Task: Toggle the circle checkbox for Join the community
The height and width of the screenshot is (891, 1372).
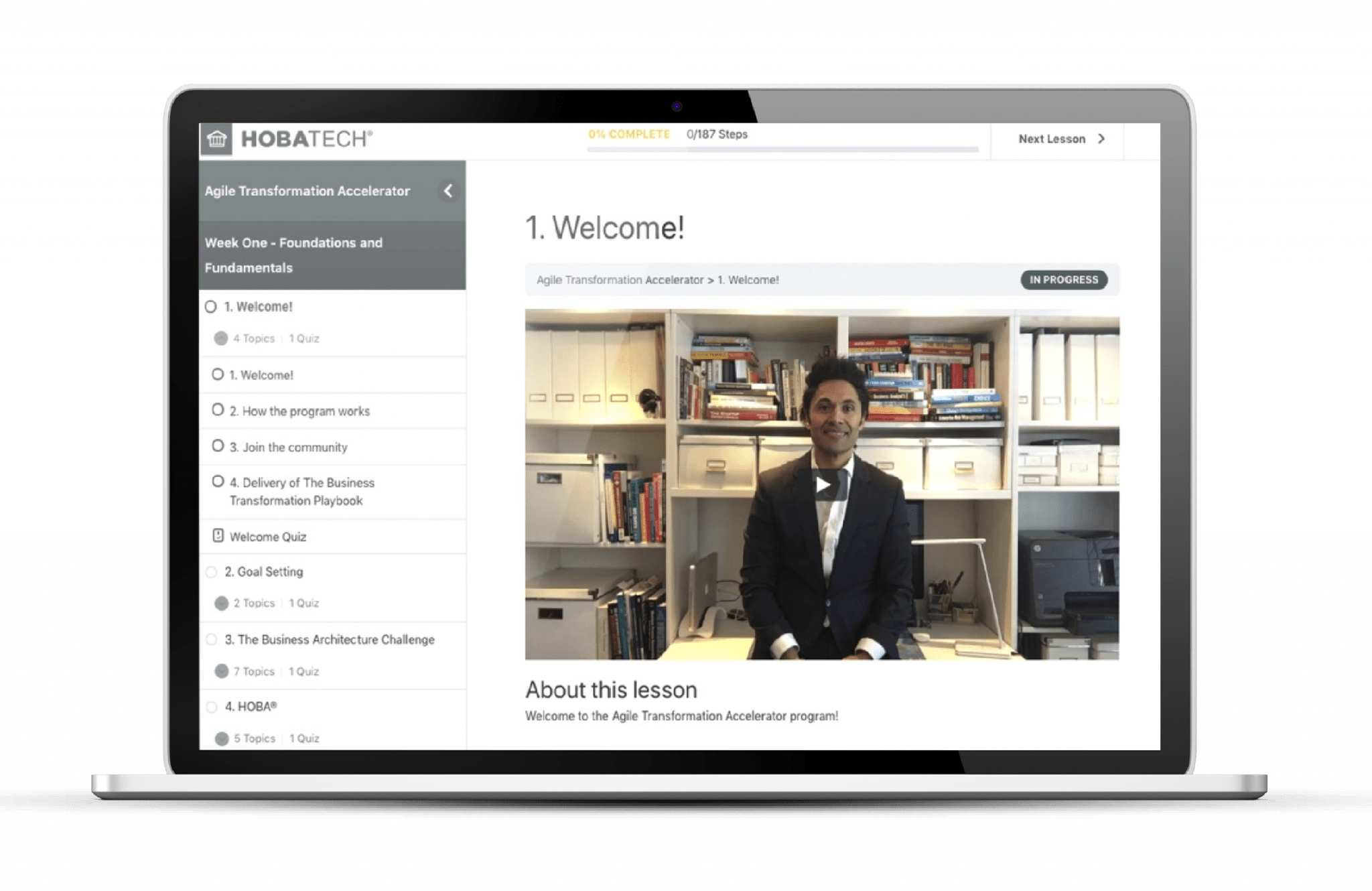Action: (x=218, y=447)
